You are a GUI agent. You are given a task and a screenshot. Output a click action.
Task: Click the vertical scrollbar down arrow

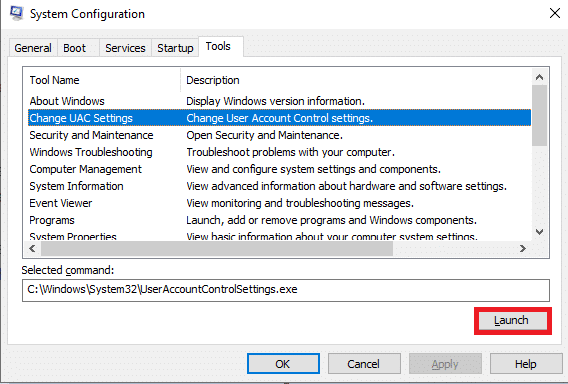tap(539, 232)
